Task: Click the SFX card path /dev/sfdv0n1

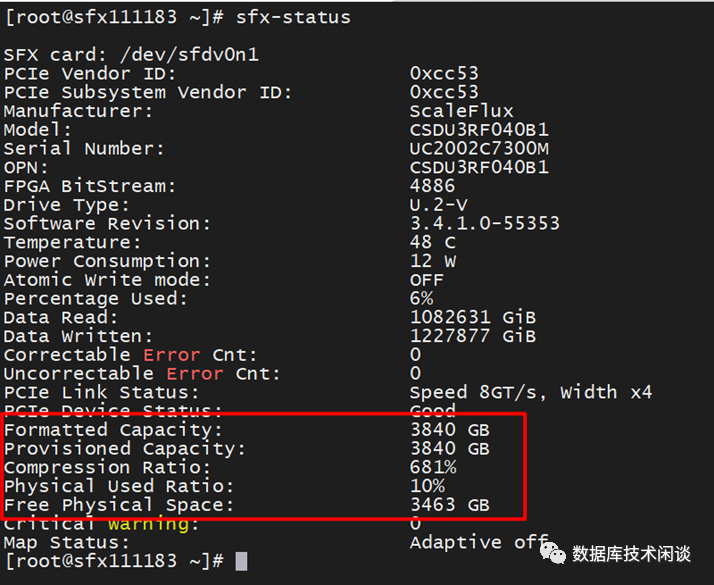Action: point(190,55)
